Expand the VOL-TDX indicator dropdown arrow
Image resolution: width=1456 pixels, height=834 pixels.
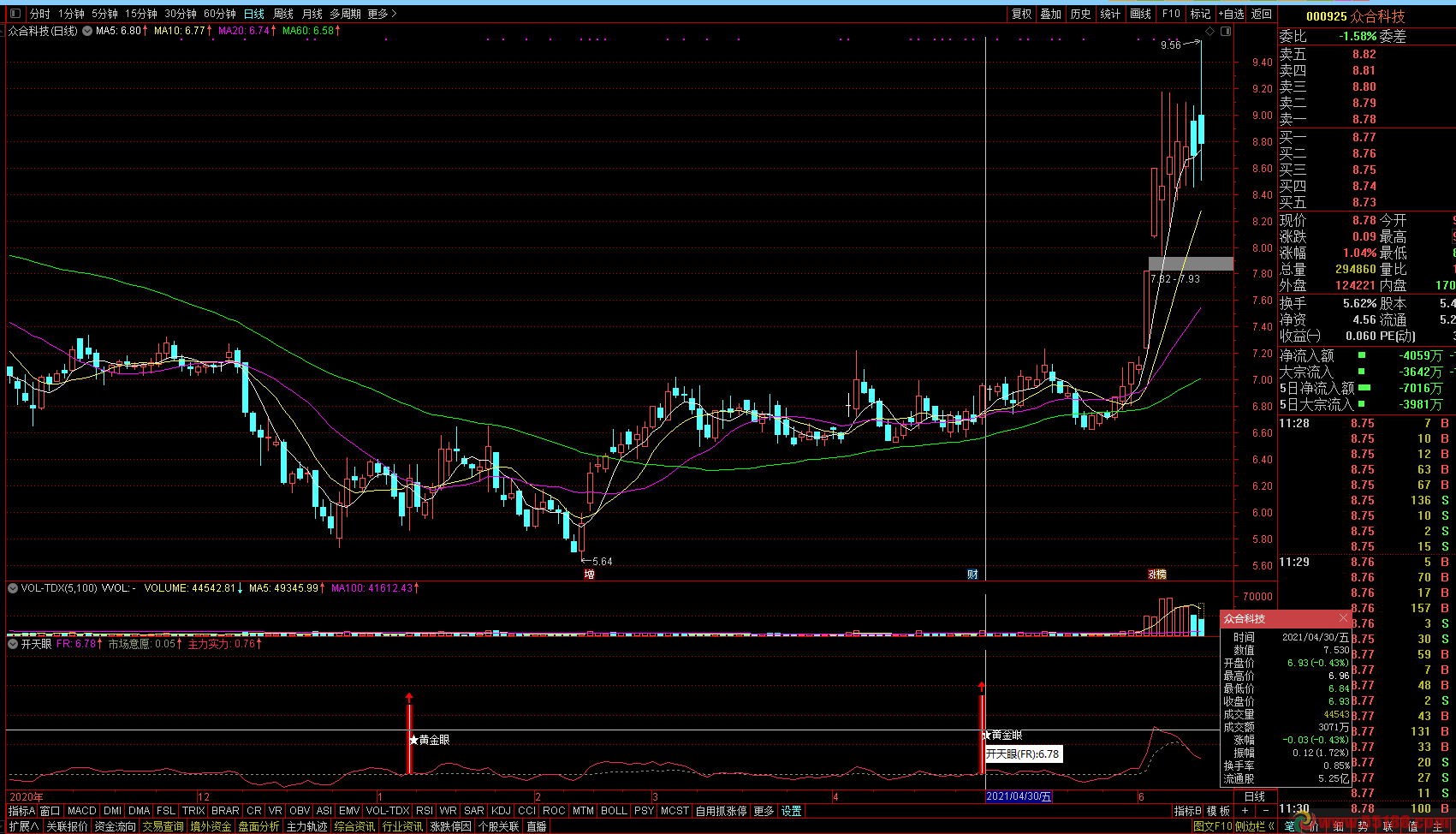(x=13, y=588)
